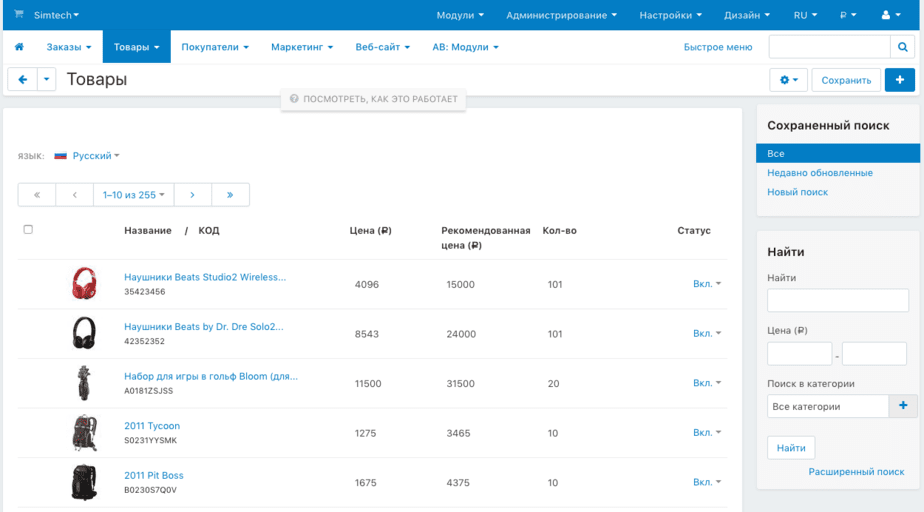Click the top quick search input box
This screenshot has height=512, width=924.
click(x=830, y=47)
